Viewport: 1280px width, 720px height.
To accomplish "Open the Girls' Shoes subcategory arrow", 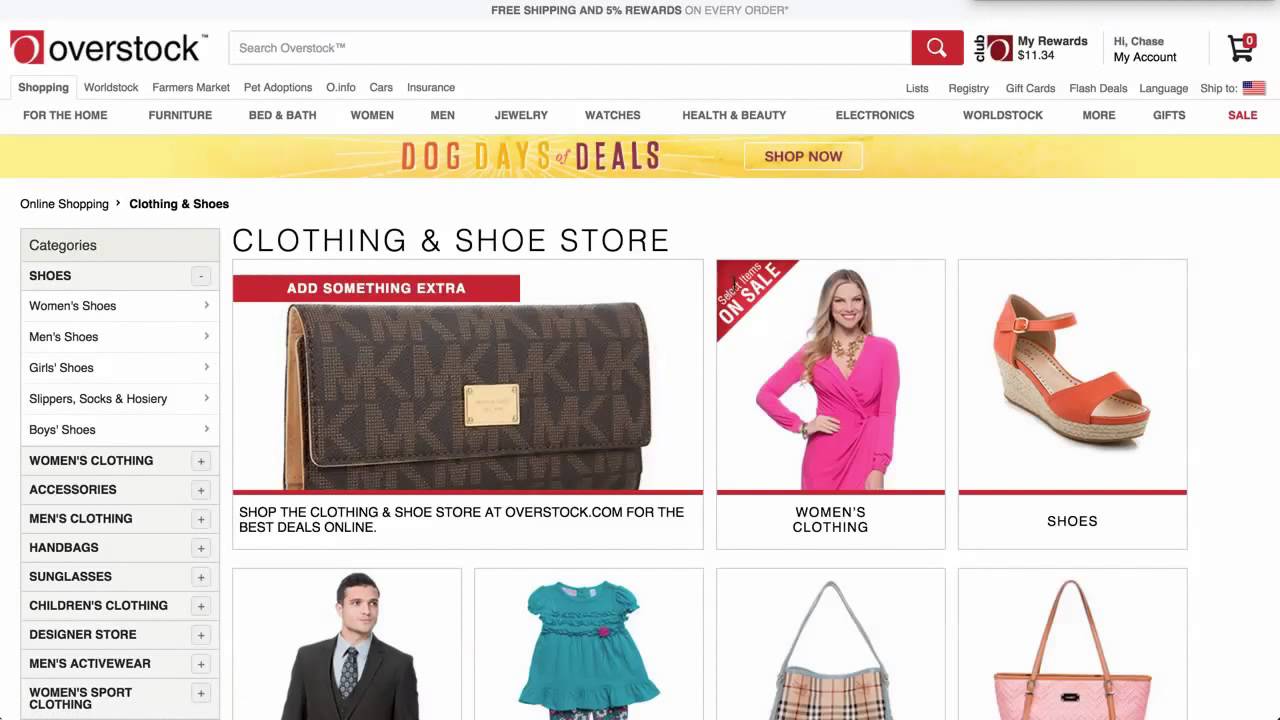I will pos(206,368).
